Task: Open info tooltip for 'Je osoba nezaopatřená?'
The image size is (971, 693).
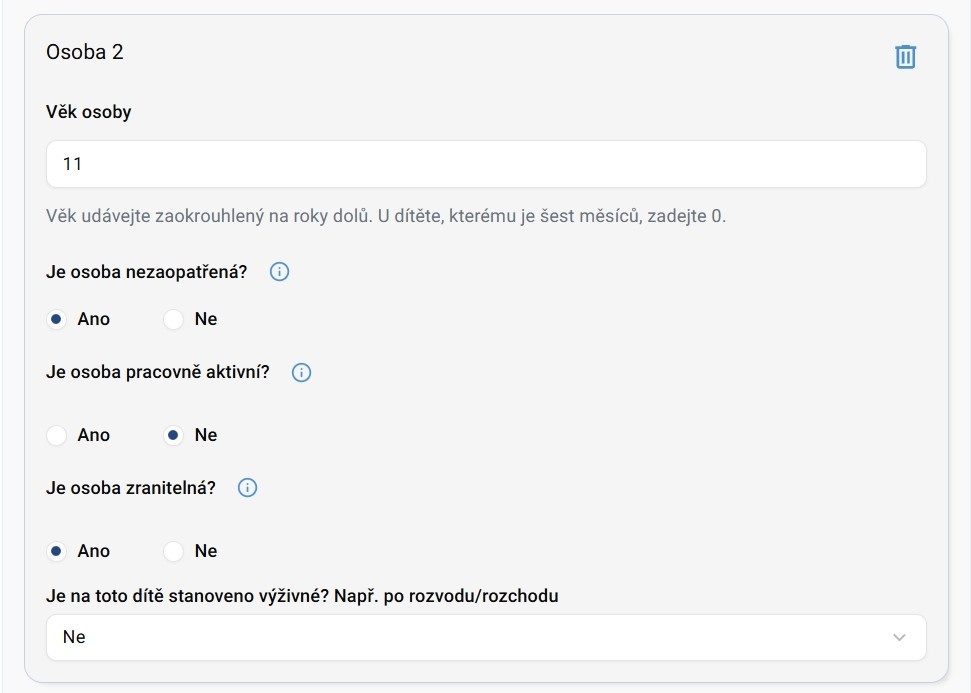Action: (x=280, y=272)
